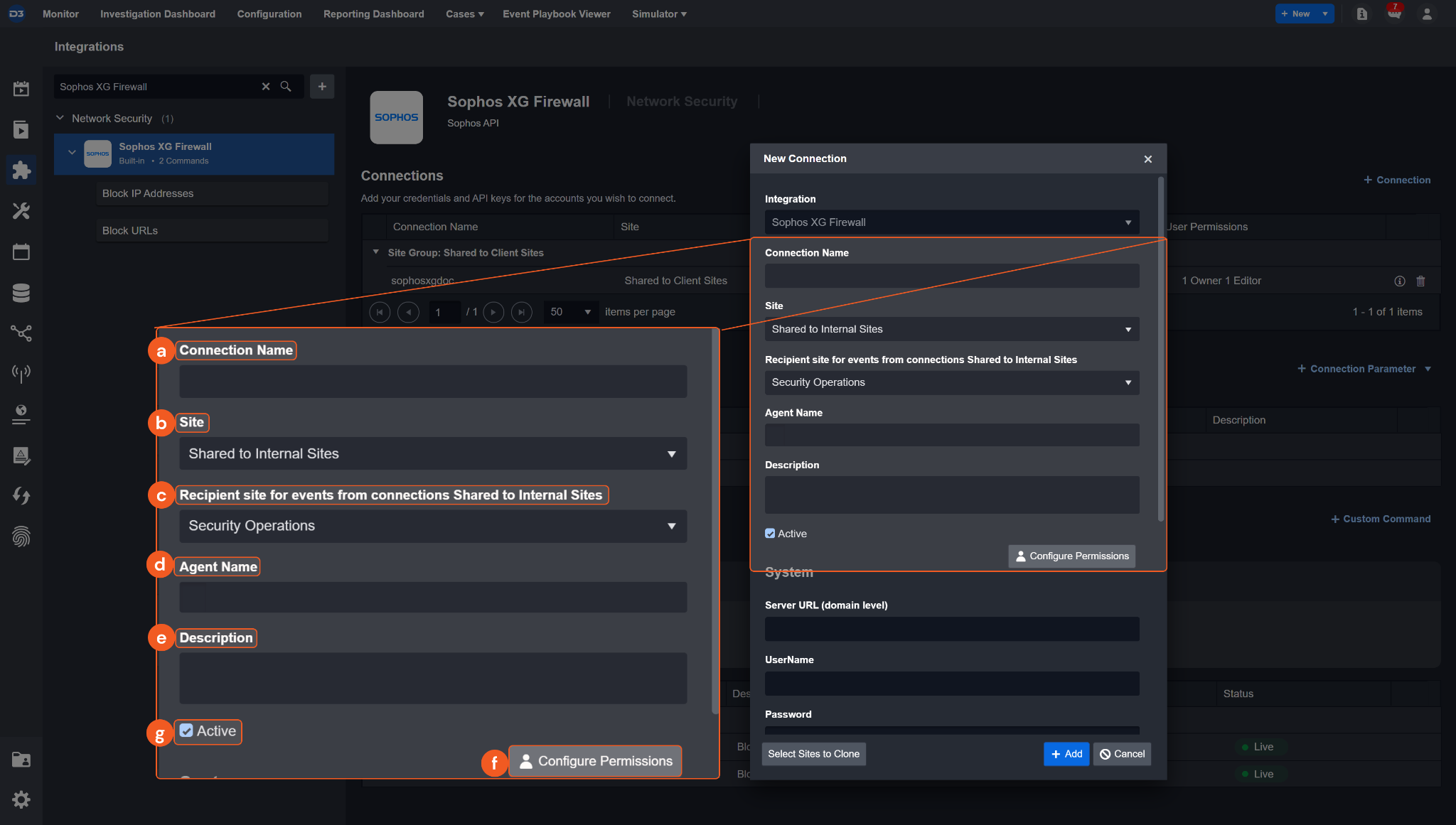Click the Sophos logo tile in the header
This screenshot has height=825, width=1456.
[x=397, y=117]
